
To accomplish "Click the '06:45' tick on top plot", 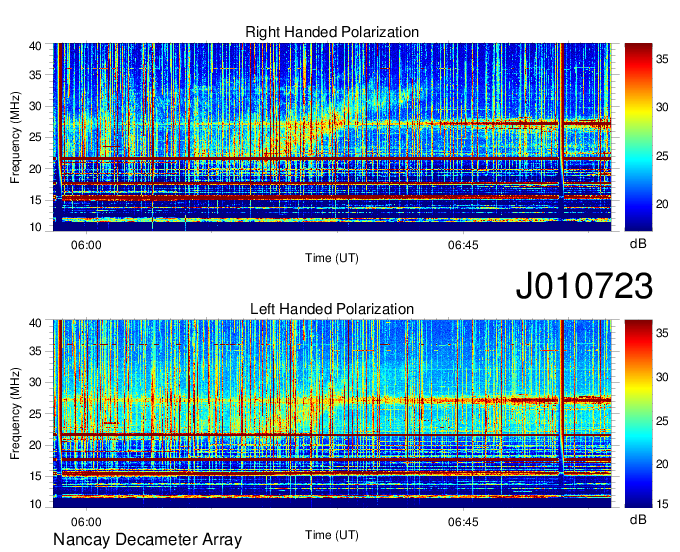I will tap(463, 245).
